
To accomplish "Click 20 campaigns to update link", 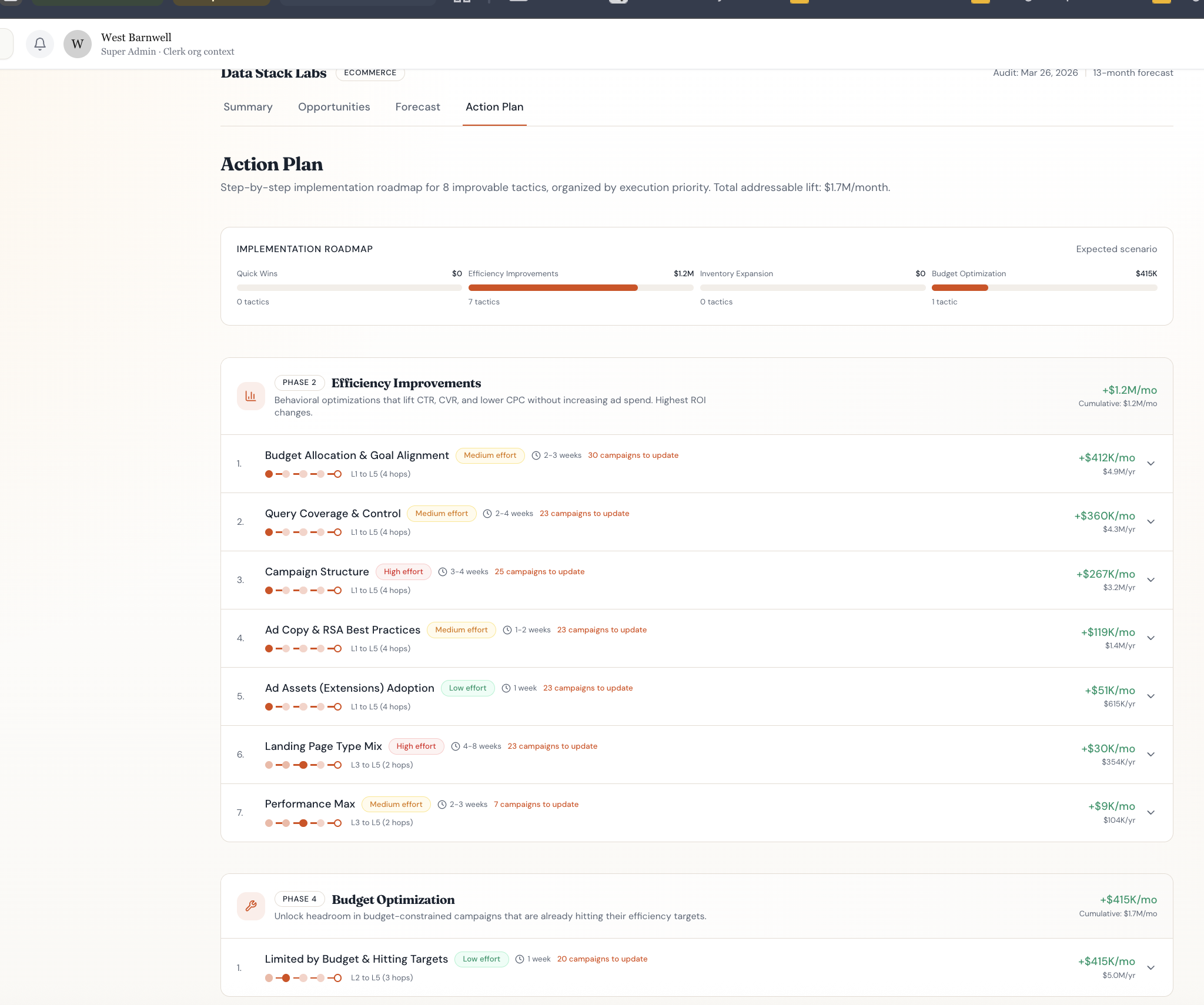I will point(602,959).
